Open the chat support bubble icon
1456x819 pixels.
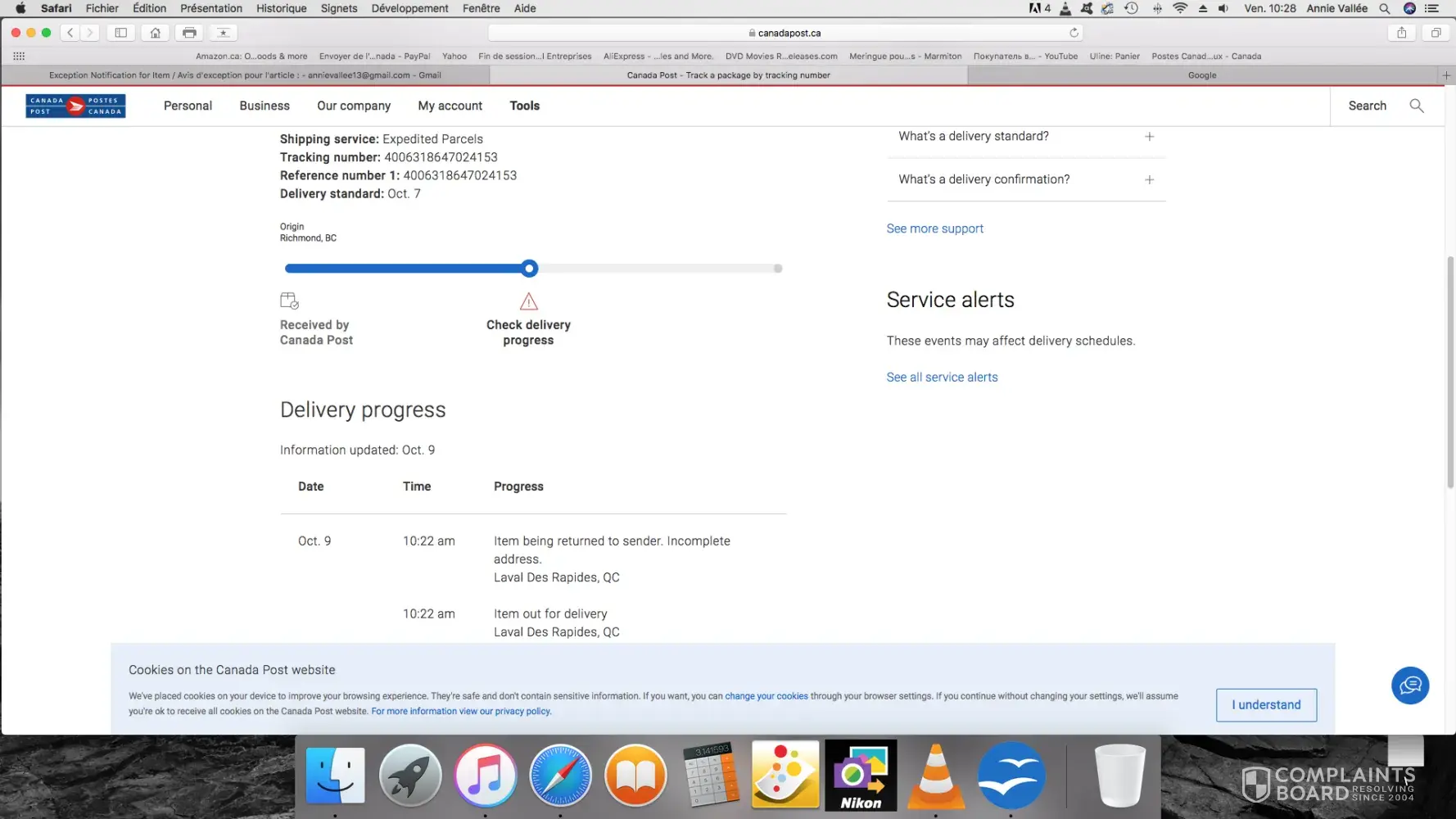pyautogui.click(x=1409, y=686)
